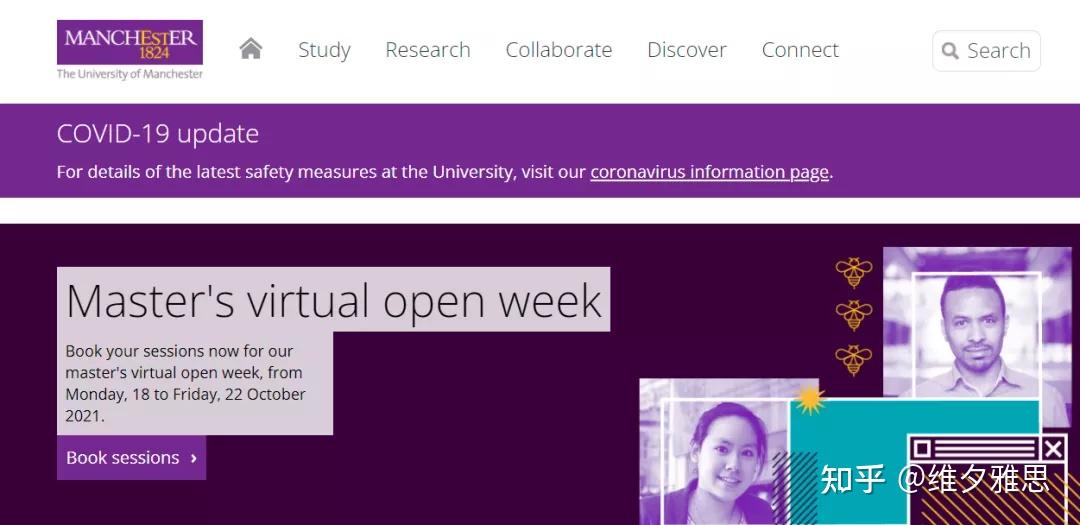Go to the Discover section
Screen dimensions: 1080x525
click(687, 50)
